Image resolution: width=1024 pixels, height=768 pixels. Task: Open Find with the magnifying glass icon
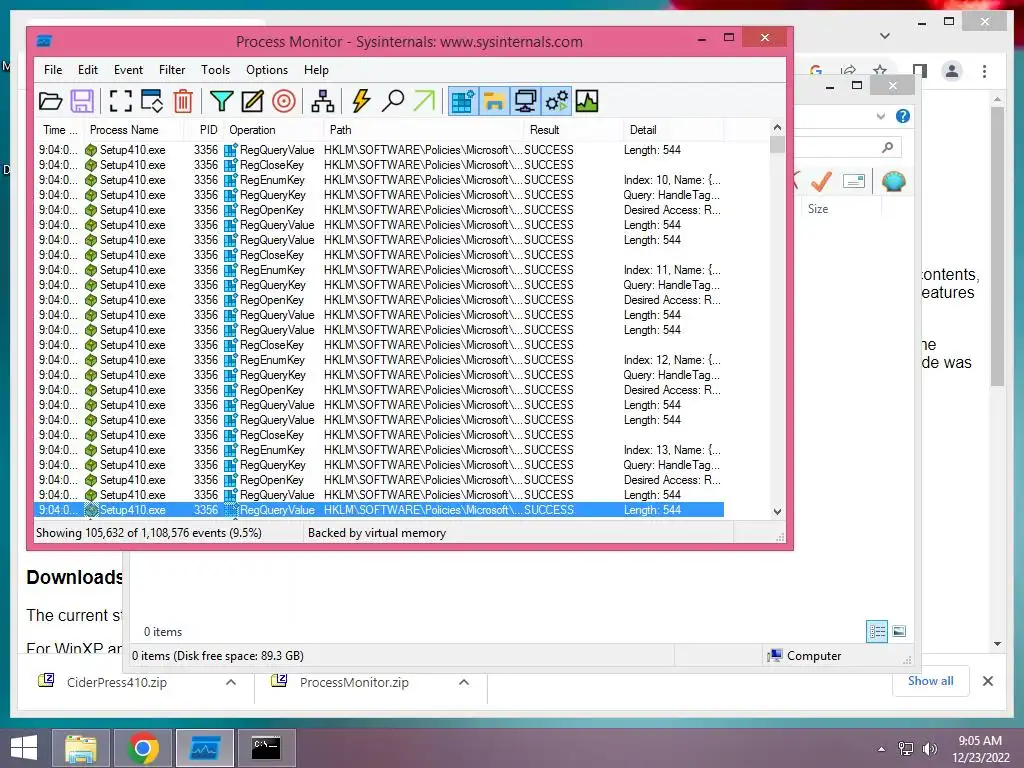coord(392,101)
